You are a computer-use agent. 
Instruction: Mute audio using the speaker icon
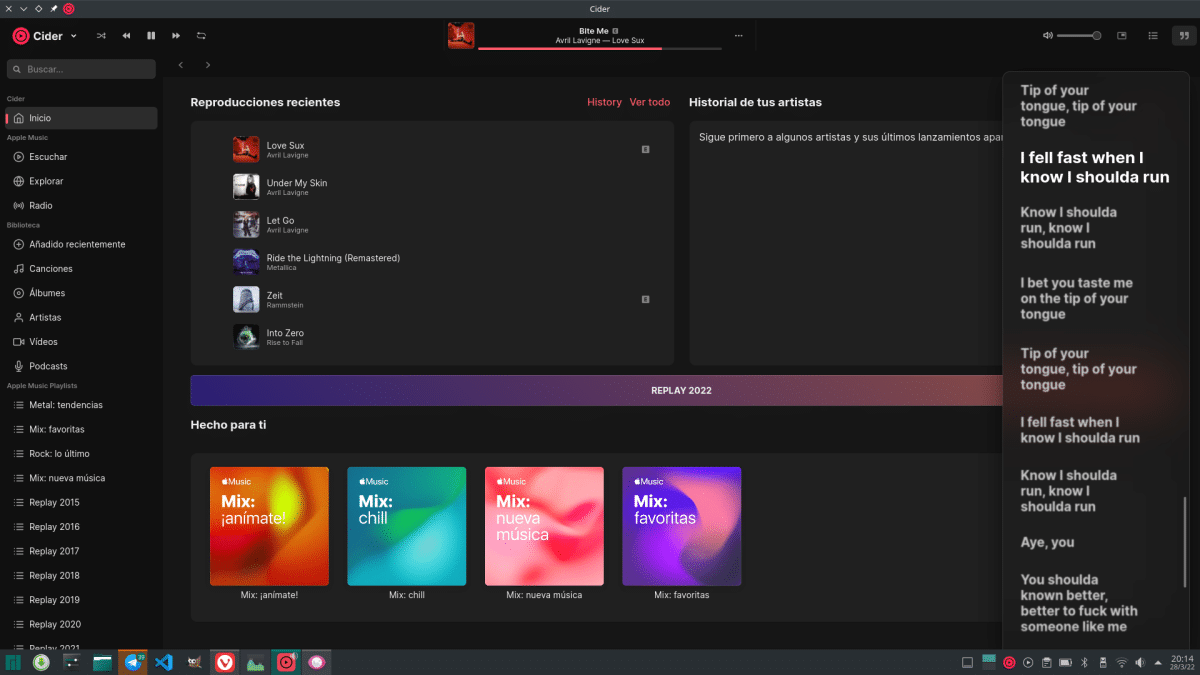coord(1046,35)
